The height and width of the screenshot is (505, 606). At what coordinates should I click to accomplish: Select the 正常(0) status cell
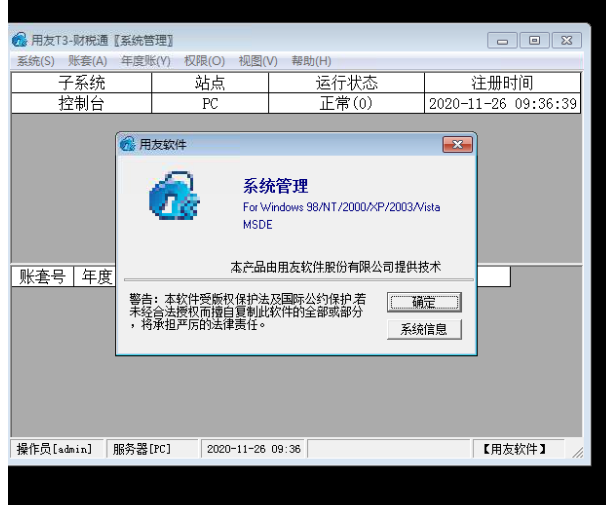346,103
